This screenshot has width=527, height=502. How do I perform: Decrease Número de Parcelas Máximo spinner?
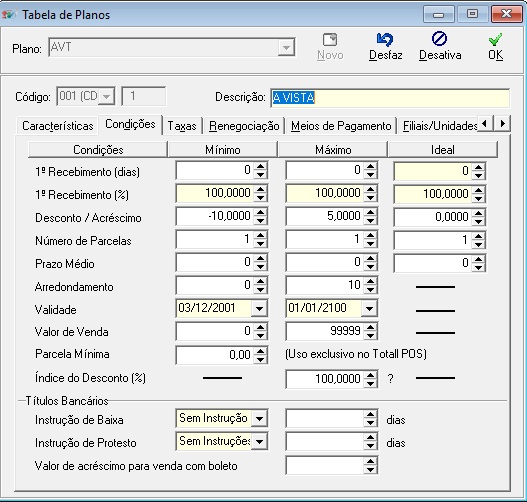pos(370,244)
